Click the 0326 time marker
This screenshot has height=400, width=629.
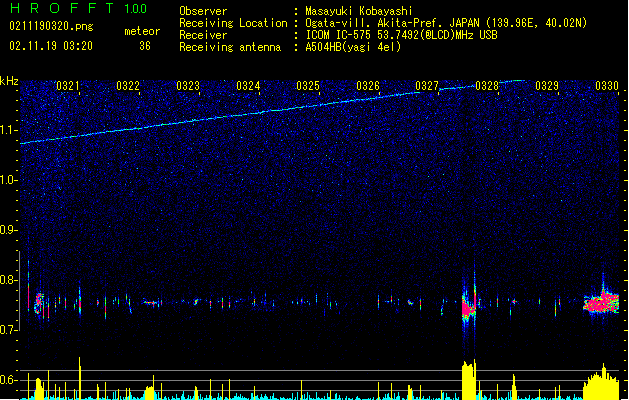coord(368,86)
